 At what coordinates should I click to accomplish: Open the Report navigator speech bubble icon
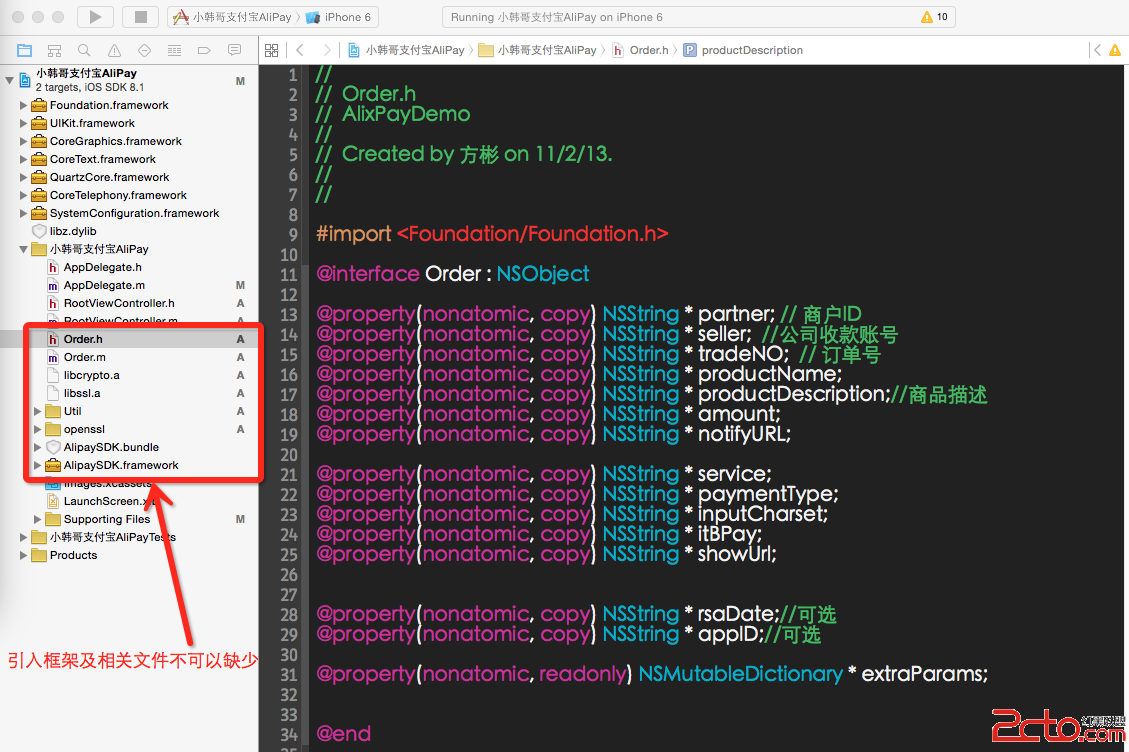pos(234,50)
